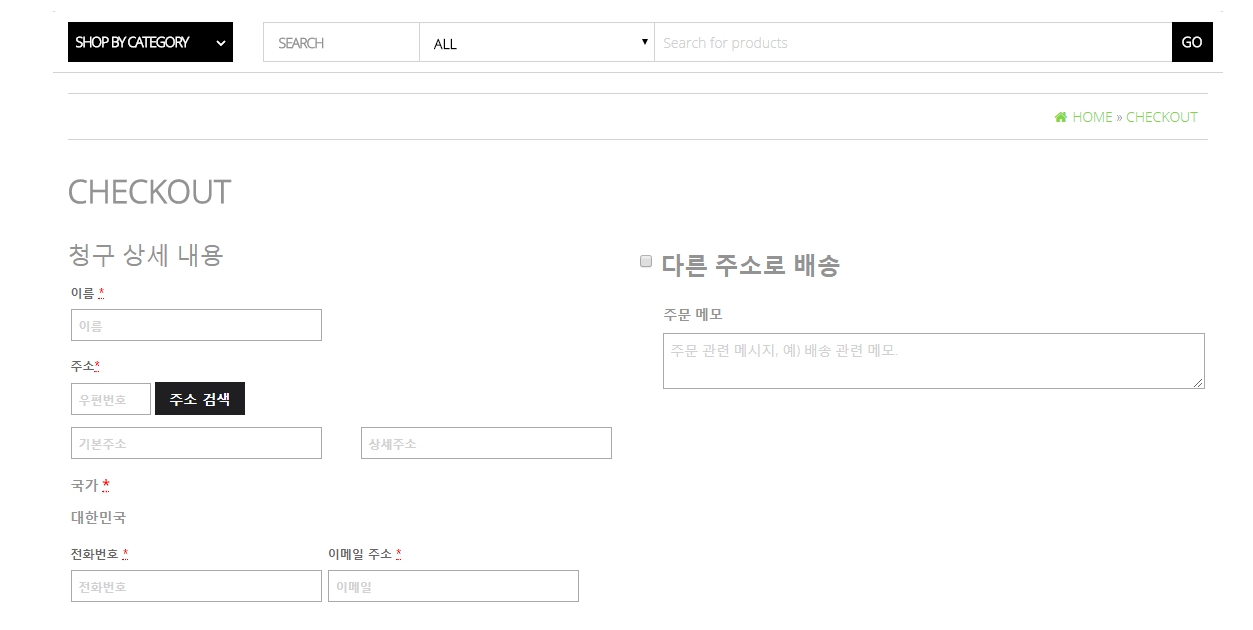Click the 이름 name input field
1253x630 pixels.
pos(197,325)
